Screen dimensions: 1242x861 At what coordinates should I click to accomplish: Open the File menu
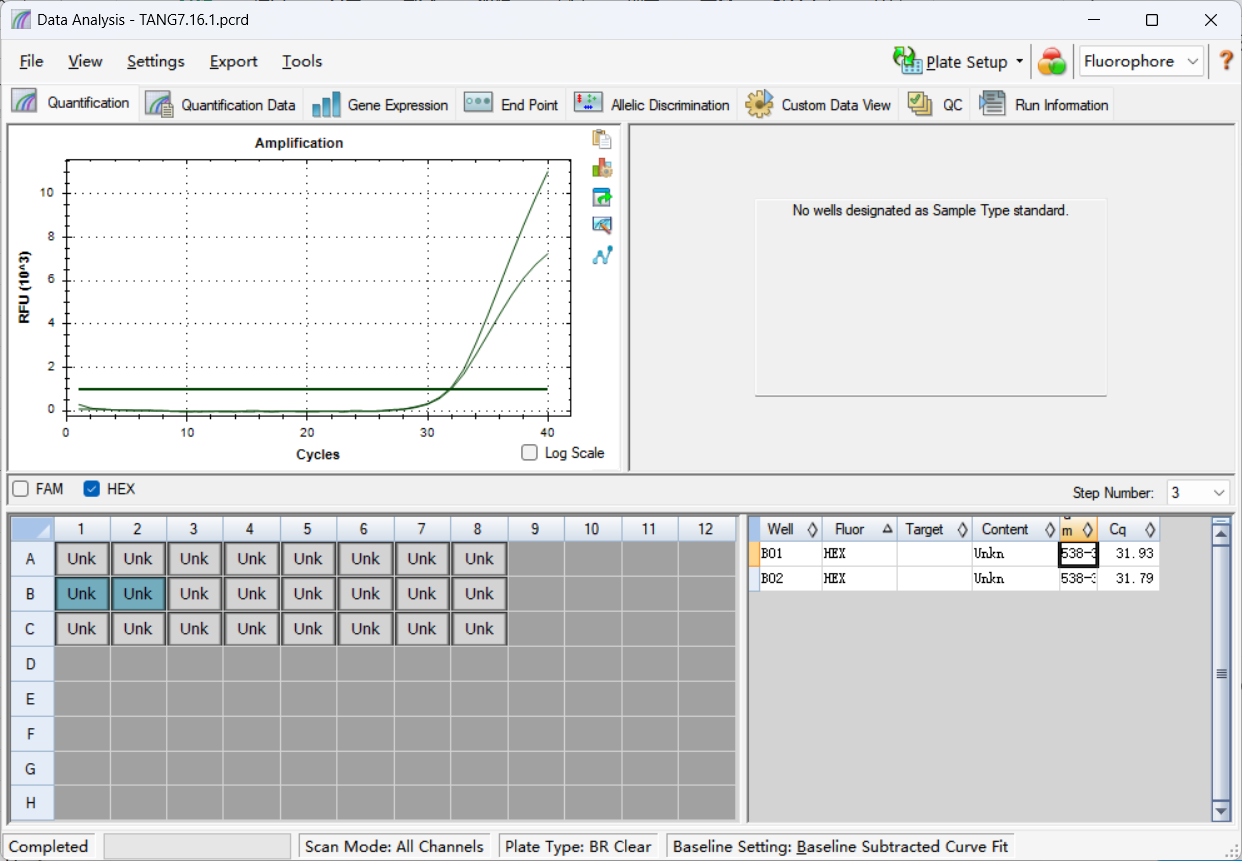pyautogui.click(x=31, y=61)
